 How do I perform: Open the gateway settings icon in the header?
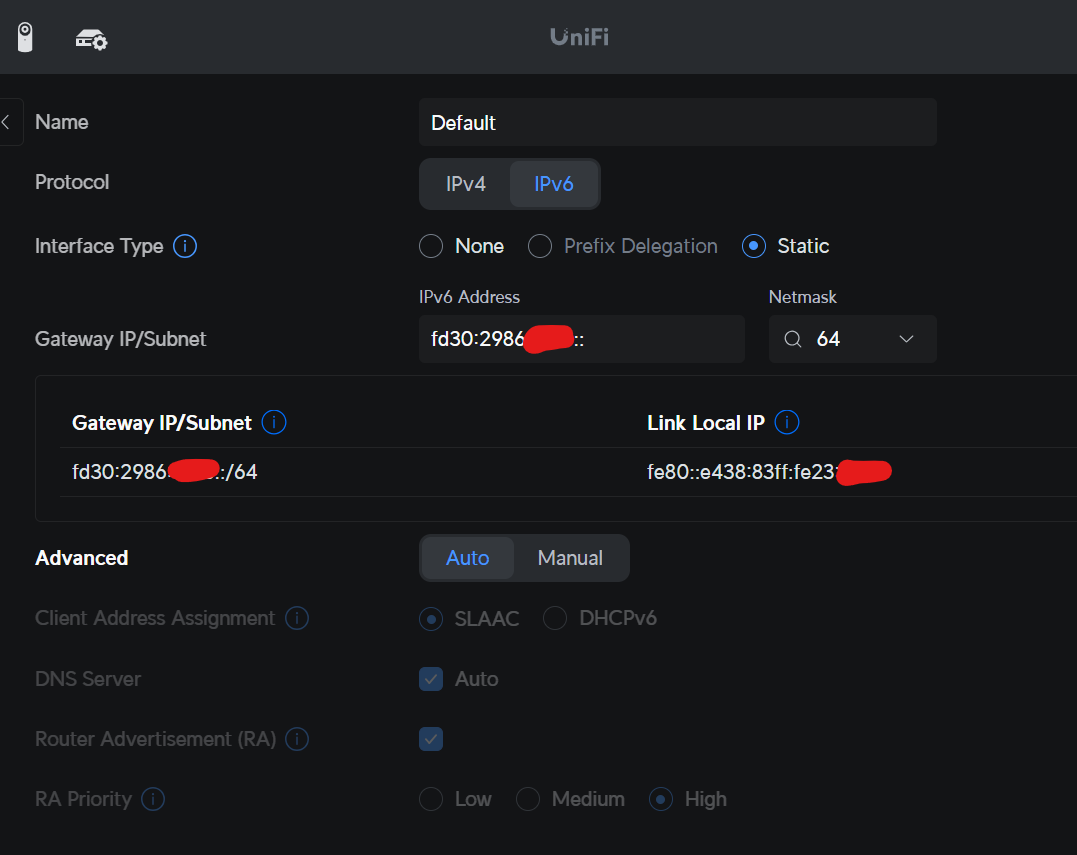point(91,40)
